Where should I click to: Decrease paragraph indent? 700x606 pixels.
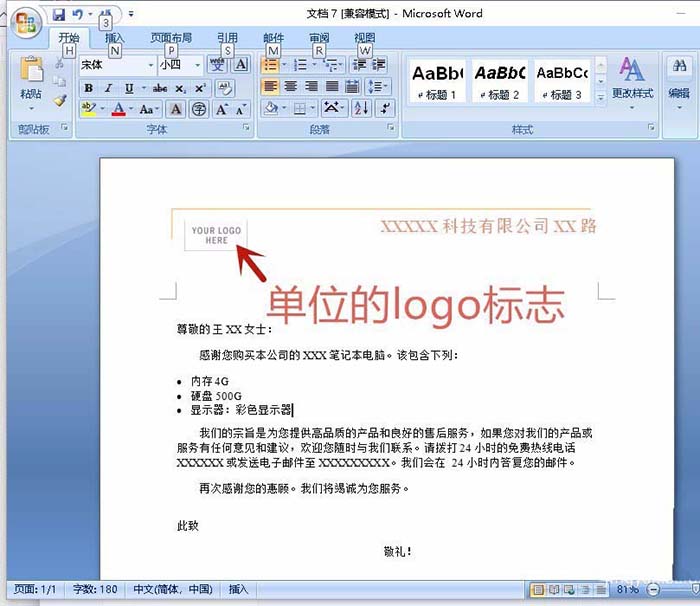(359, 65)
